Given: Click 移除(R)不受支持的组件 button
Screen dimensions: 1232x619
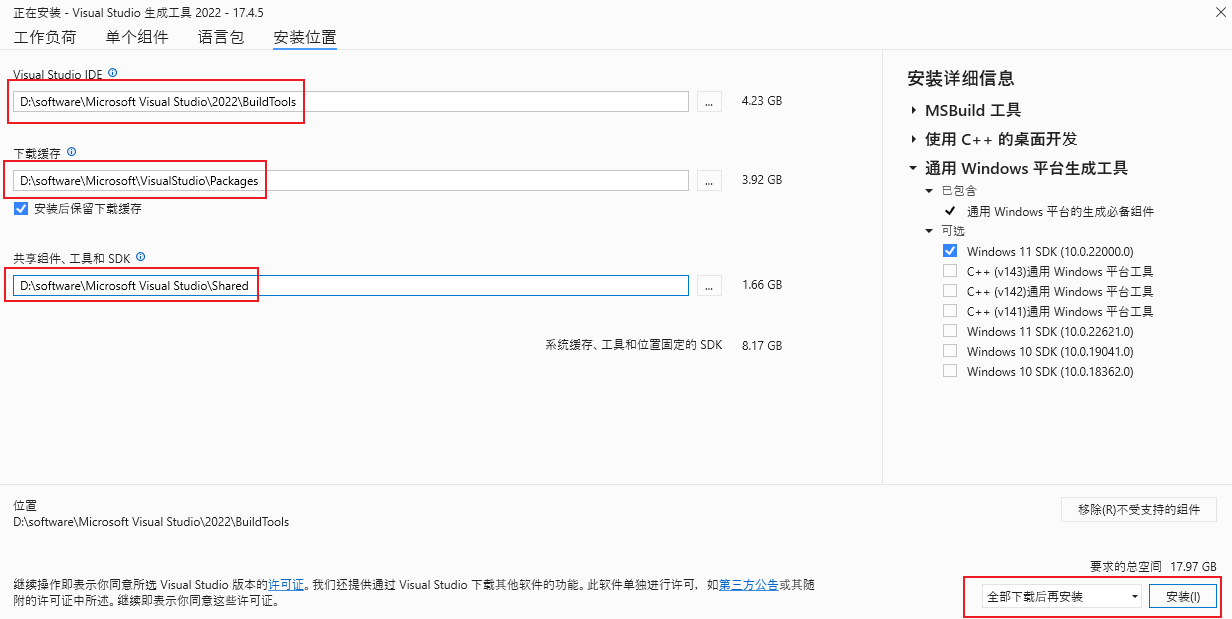Looking at the screenshot, I should 1139,509.
